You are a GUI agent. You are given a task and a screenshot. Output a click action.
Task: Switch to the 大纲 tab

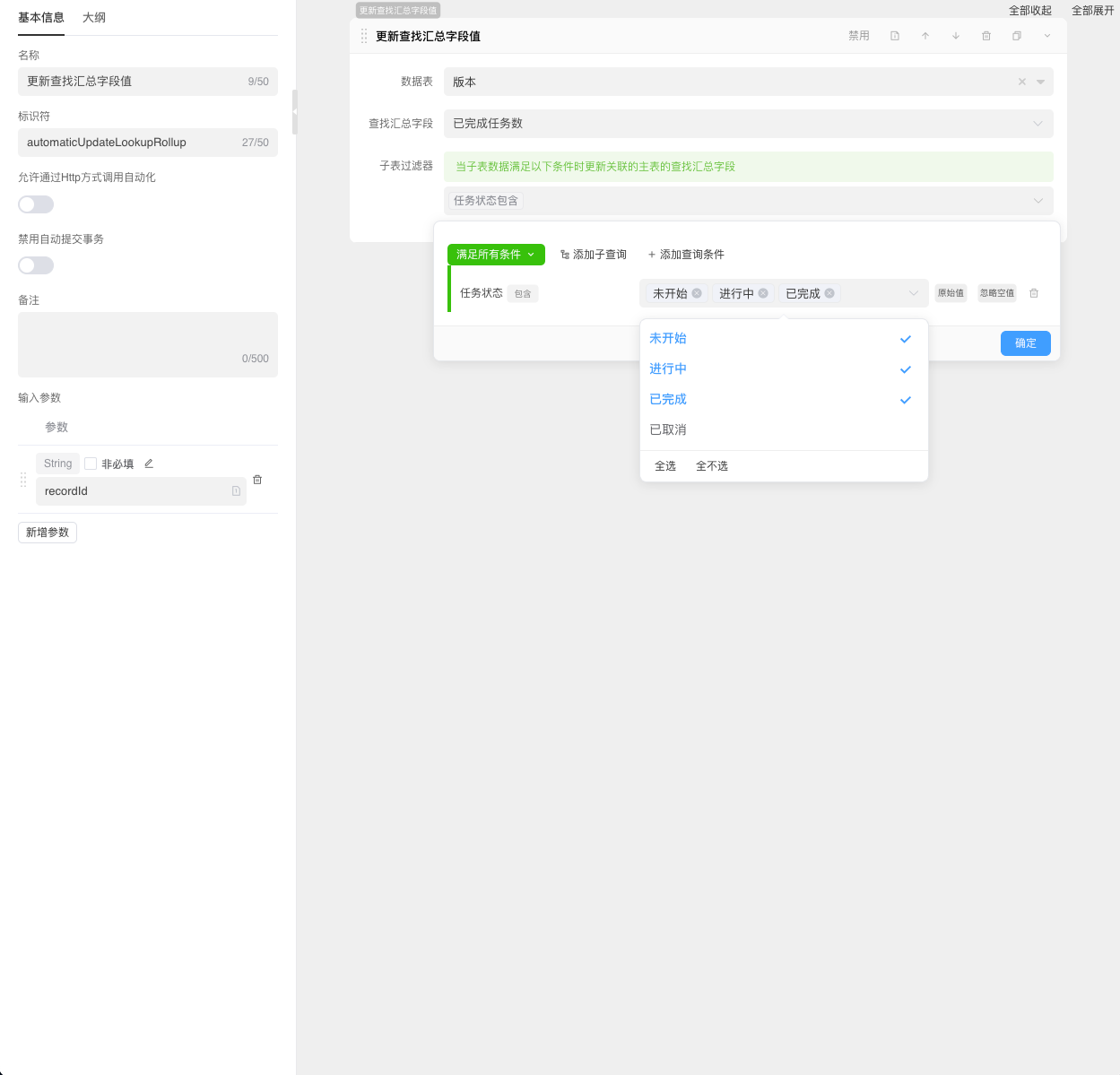click(x=94, y=18)
